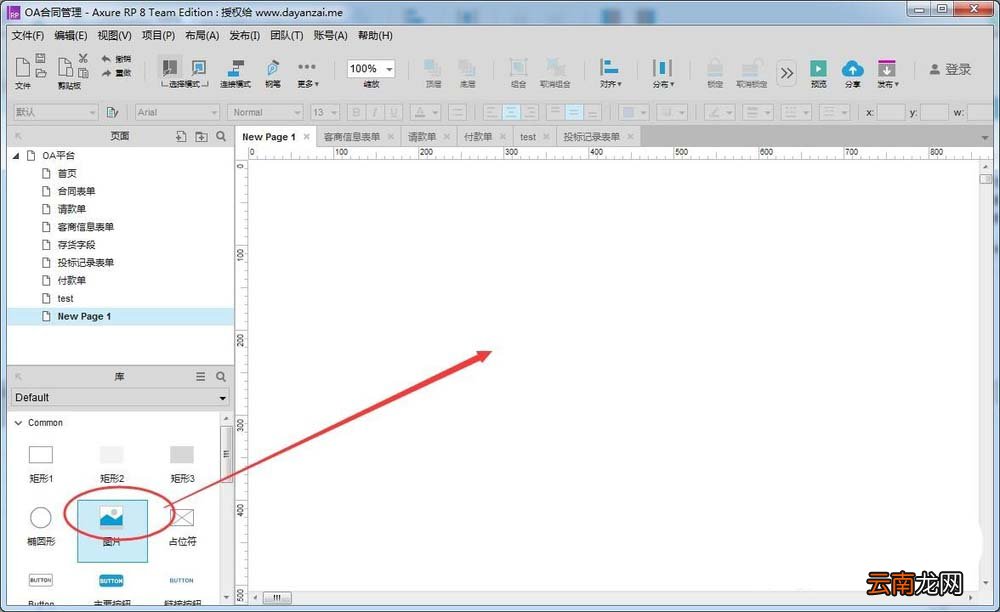Open the library panel menu icon
1000x612 pixels.
click(200, 377)
